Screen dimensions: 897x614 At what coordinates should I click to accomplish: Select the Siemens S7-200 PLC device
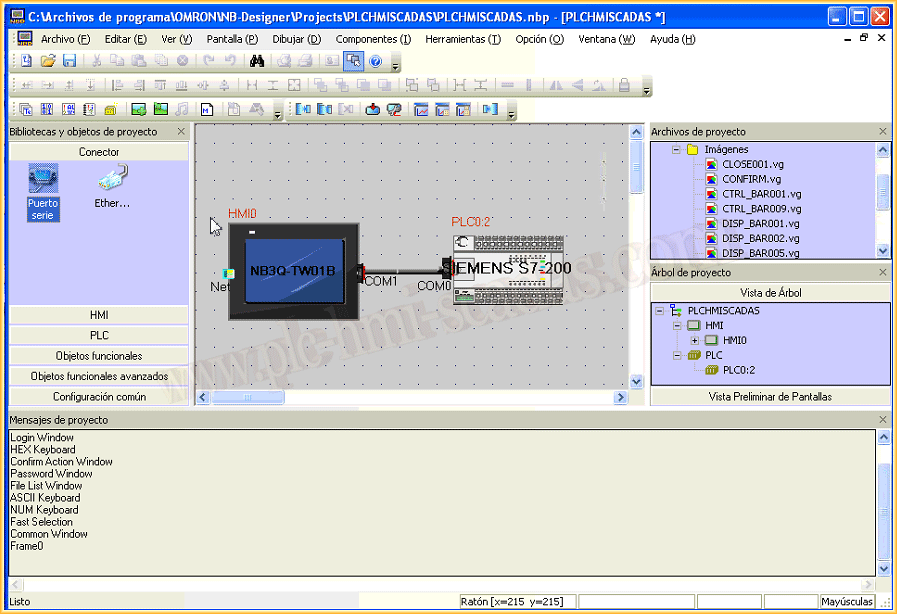pyautogui.click(x=508, y=270)
